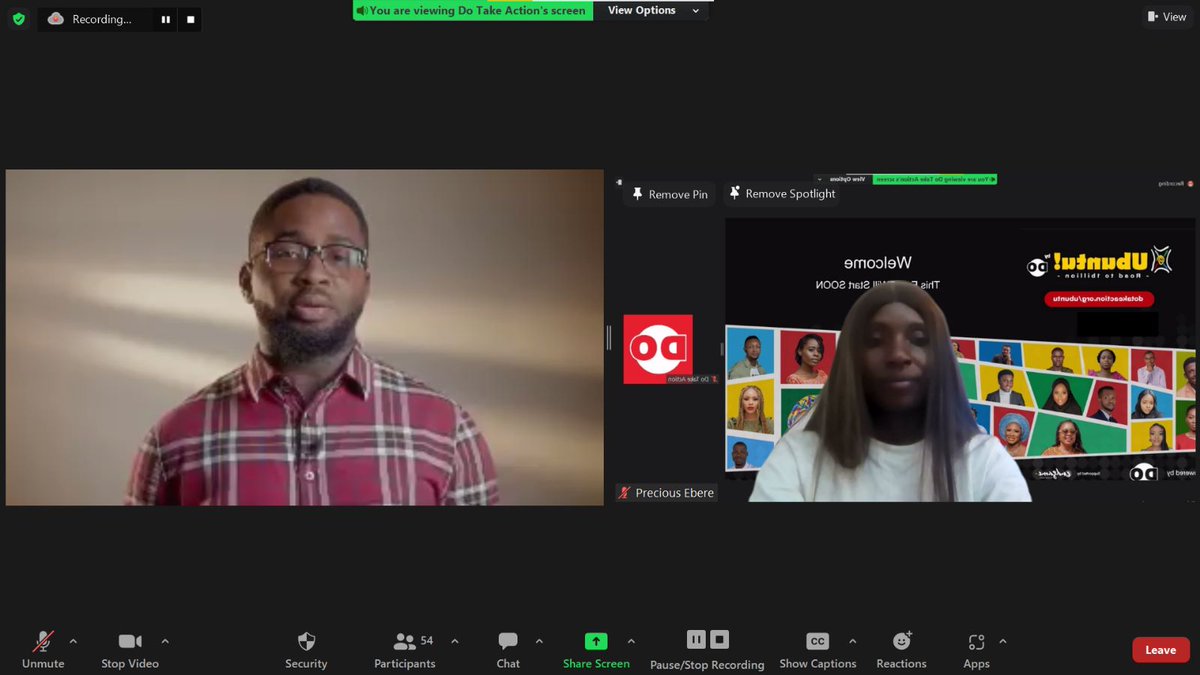The image size is (1200, 675).
Task: Open the Security shield menu
Action: coord(306,649)
